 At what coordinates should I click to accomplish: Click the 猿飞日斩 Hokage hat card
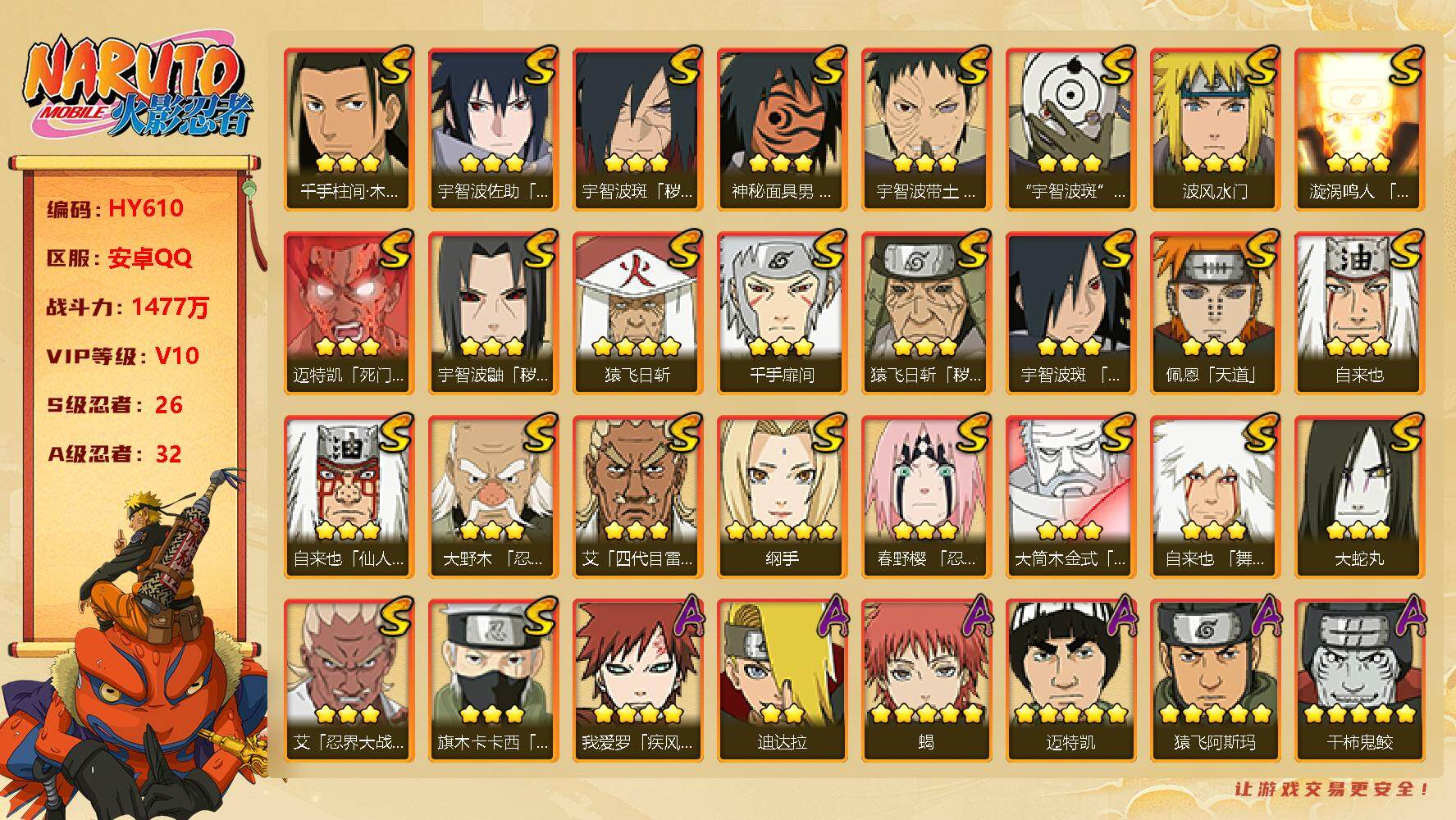coord(637,312)
